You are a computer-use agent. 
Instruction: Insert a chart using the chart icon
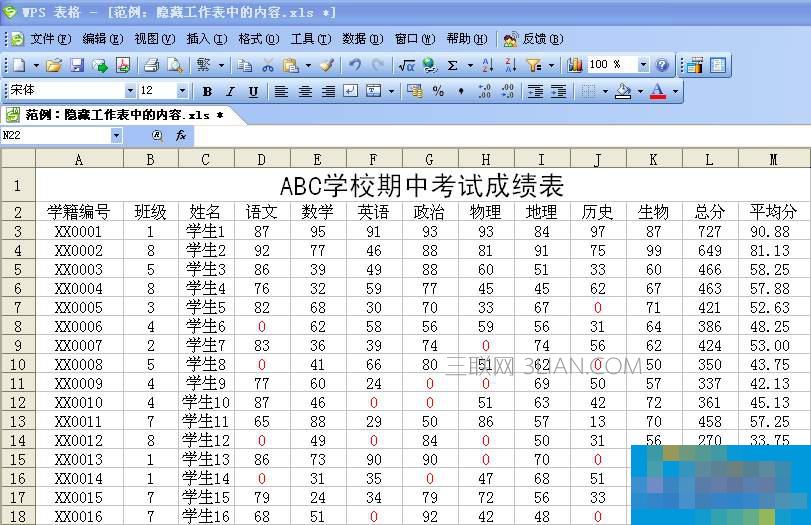pos(575,65)
